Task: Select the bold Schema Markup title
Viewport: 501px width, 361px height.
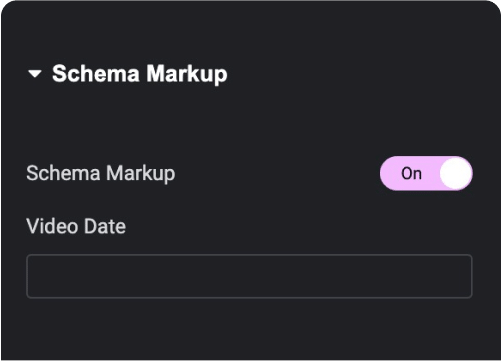Action: [x=140, y=74]
